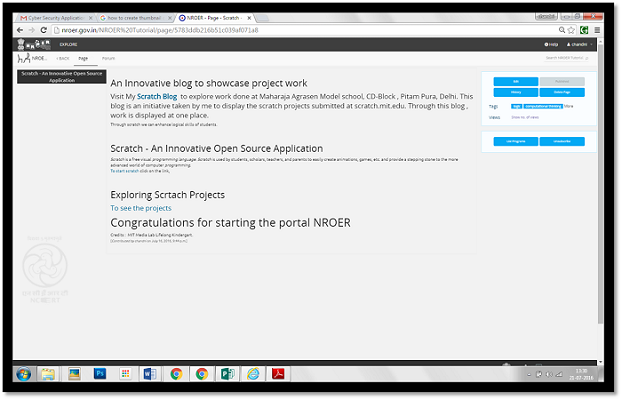This screenshot has height=400, width=622.
Task: Click the Edit button
Action: 516,81
